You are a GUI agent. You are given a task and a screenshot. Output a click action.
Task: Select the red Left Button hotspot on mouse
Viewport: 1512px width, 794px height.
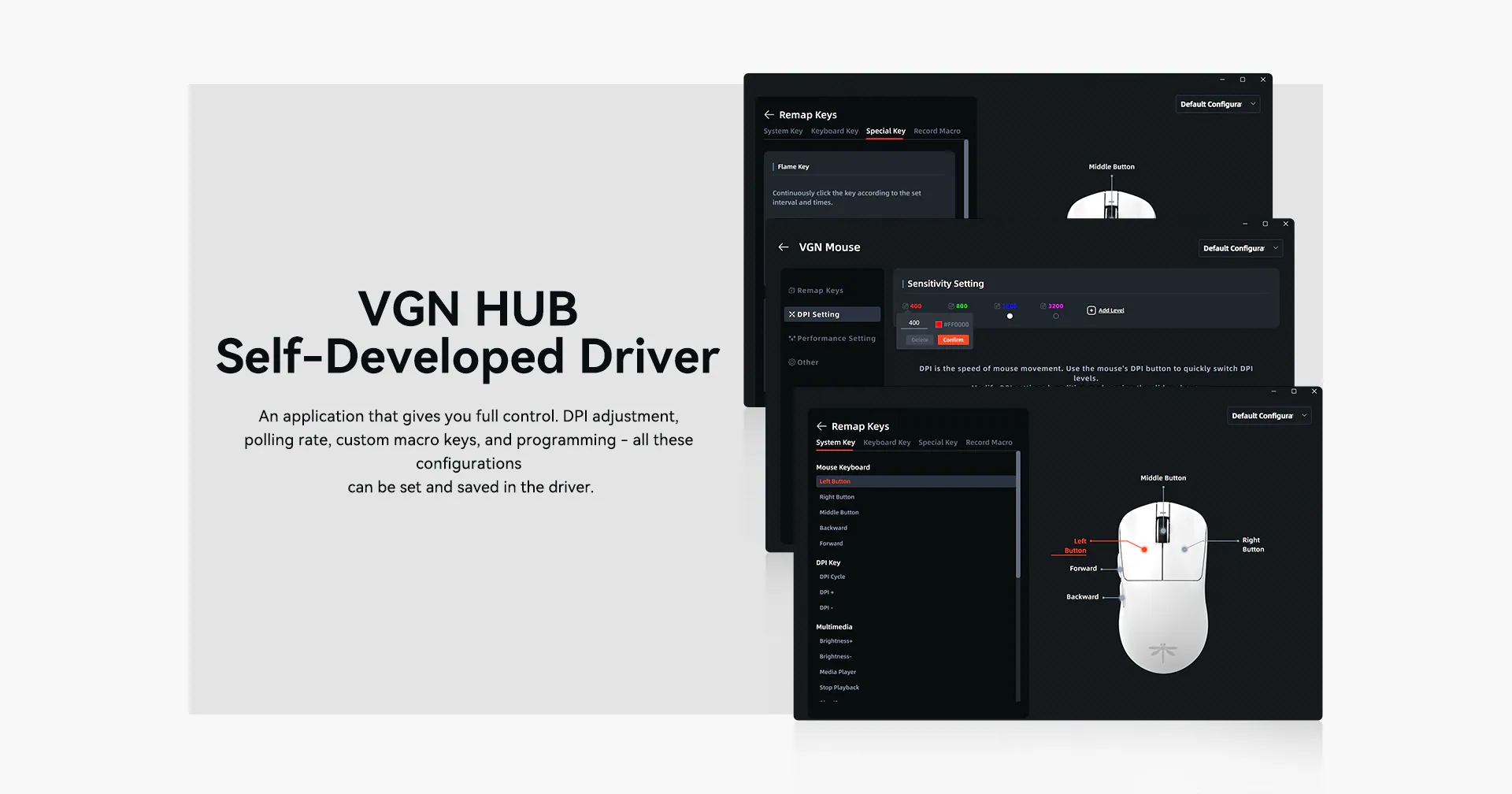click(1144, 550)
